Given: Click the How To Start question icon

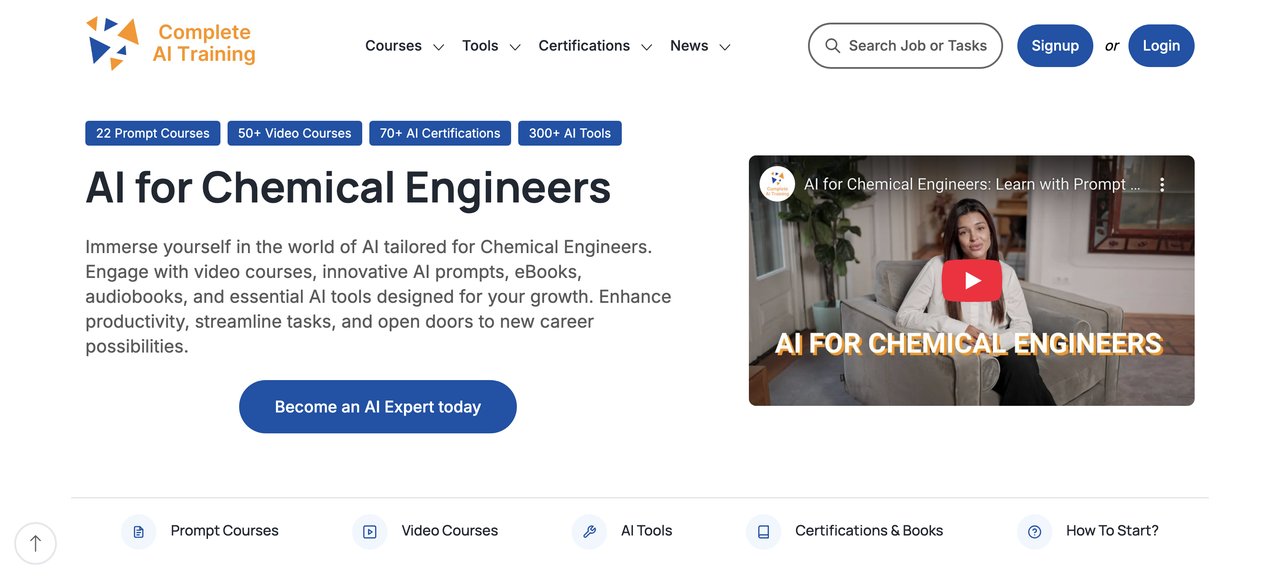Looking at the screenshot, I should [1034, 532].
